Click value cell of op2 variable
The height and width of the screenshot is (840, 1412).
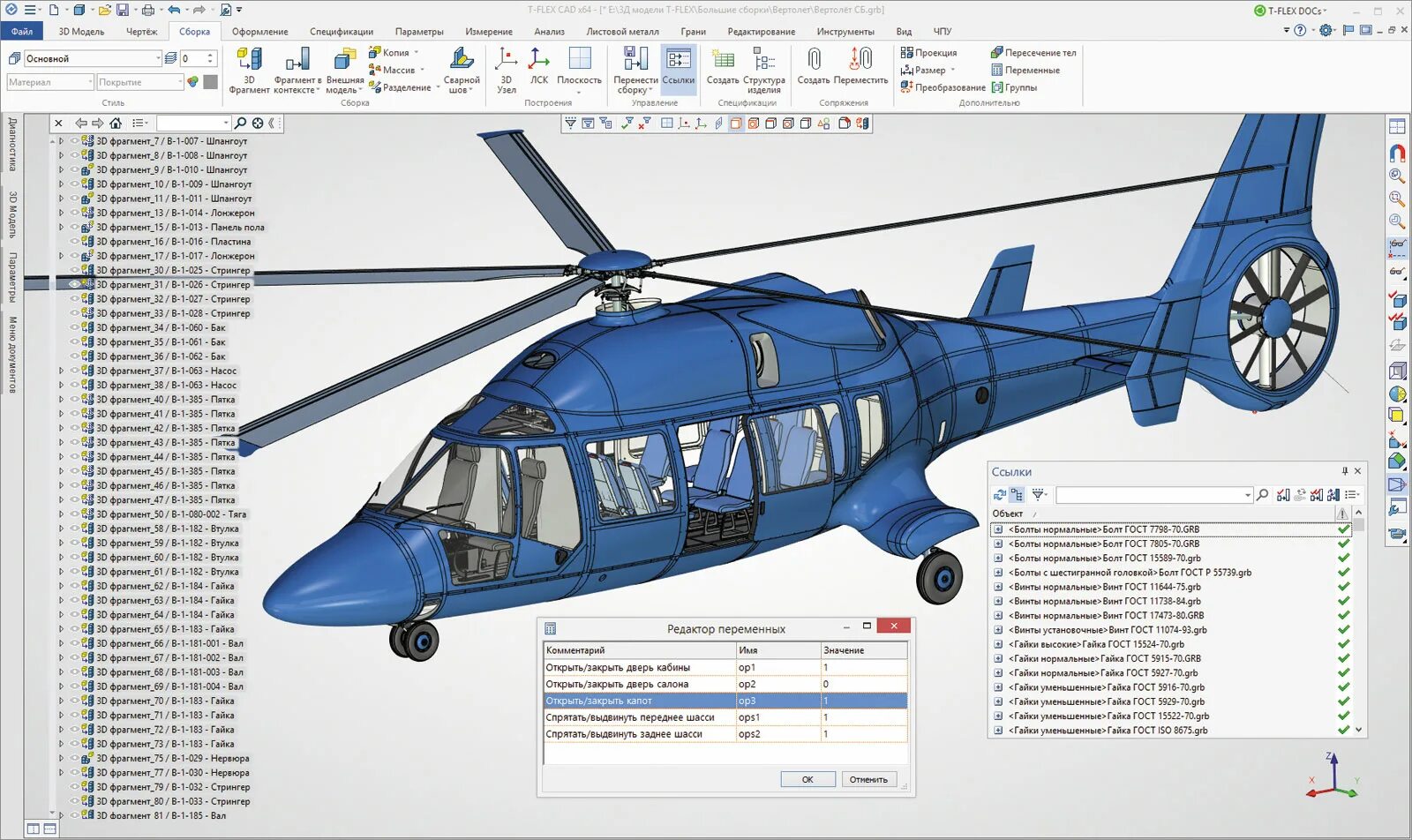point(863,684)
